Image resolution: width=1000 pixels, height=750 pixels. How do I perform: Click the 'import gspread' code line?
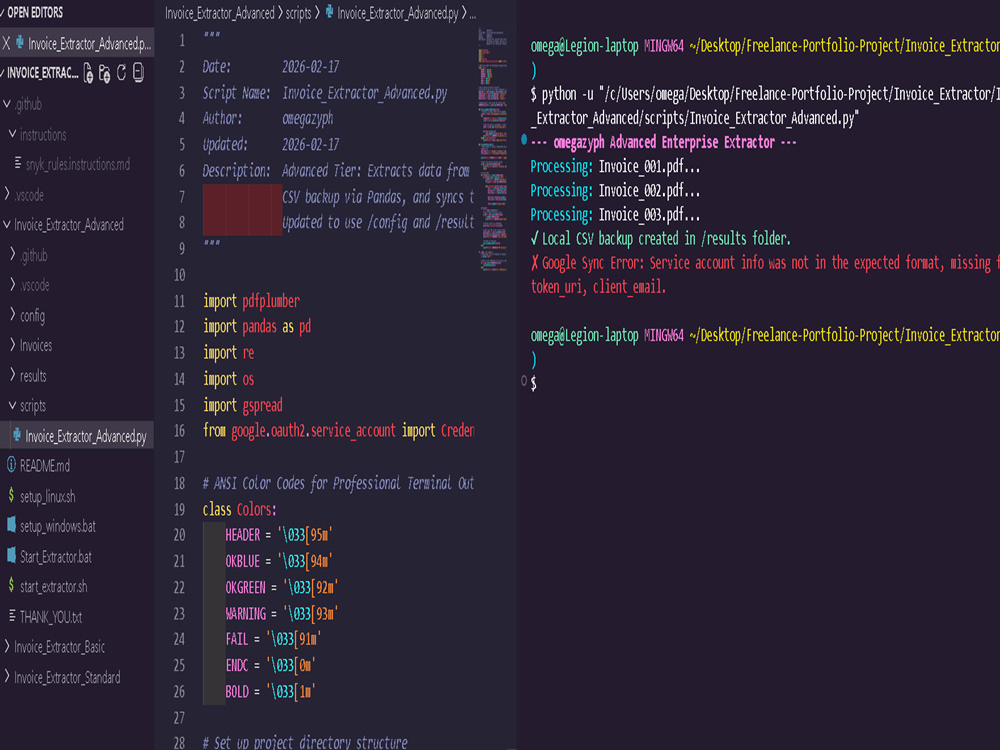click(x=242, y=405)
